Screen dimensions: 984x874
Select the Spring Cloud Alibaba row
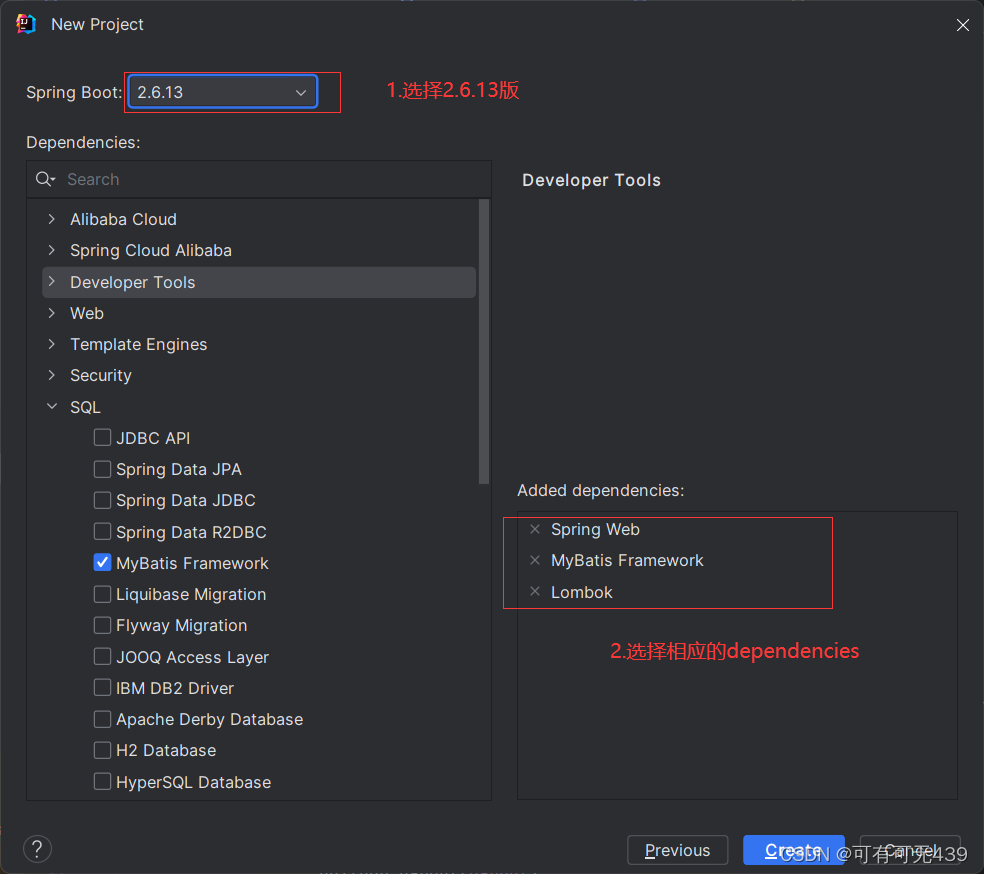(x=259, y=250)
